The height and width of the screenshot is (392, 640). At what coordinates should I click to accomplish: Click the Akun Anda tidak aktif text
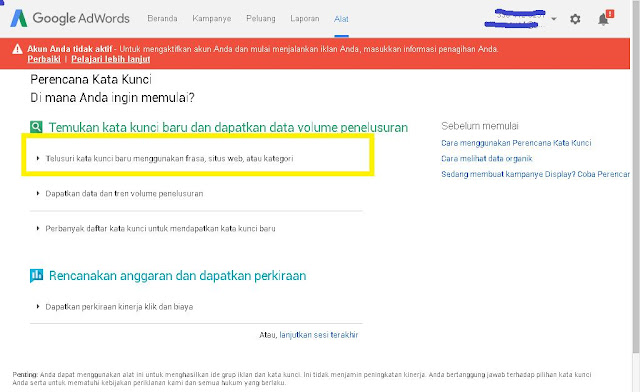point(69,49)
